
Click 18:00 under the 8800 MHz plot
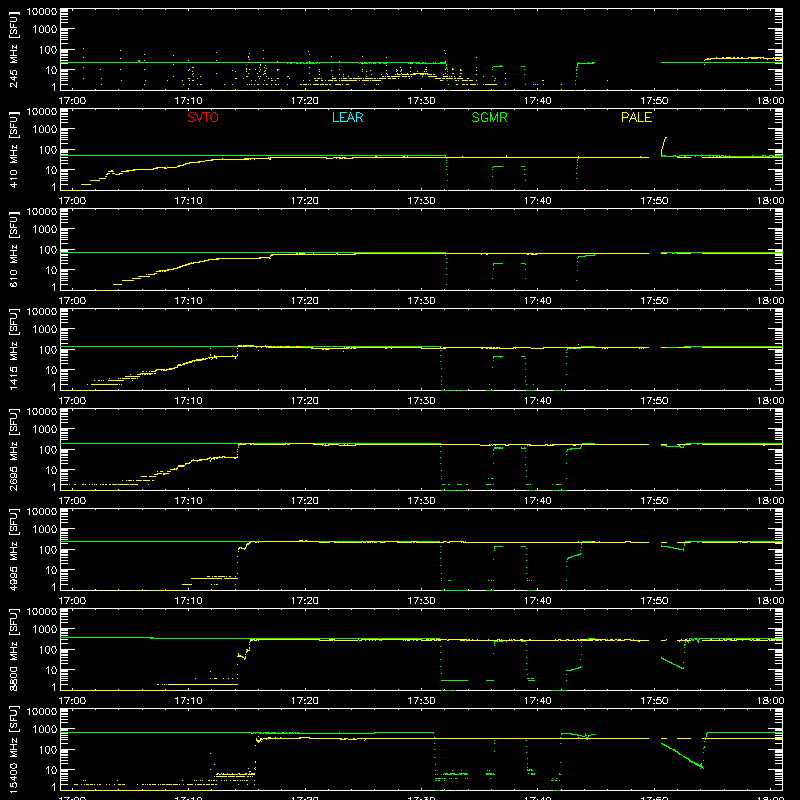[770, 701]
